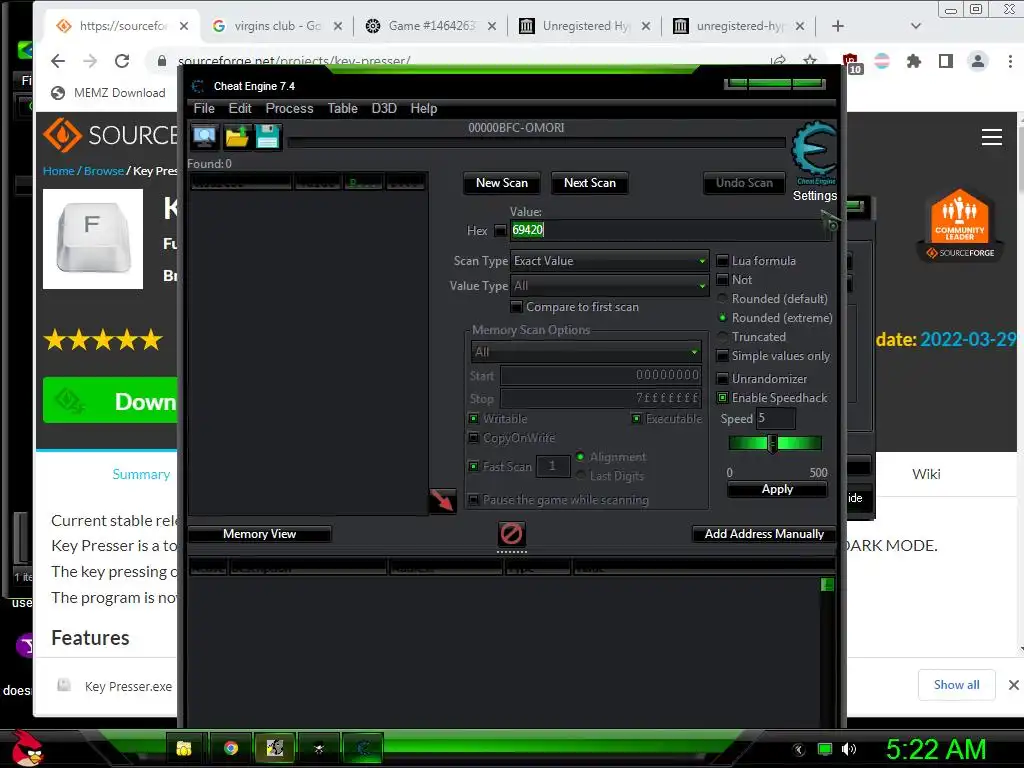The height and width of the screenshot is (768, 1024).
Task: Open the Chrome profile avatar
Action: pyautogui.click(x=978, y=61)
